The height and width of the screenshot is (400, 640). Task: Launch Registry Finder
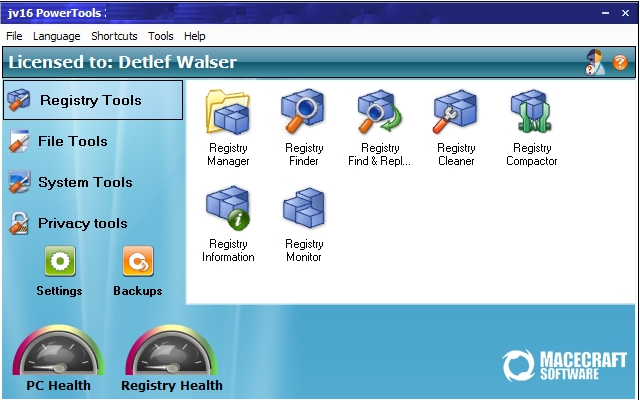304,127
